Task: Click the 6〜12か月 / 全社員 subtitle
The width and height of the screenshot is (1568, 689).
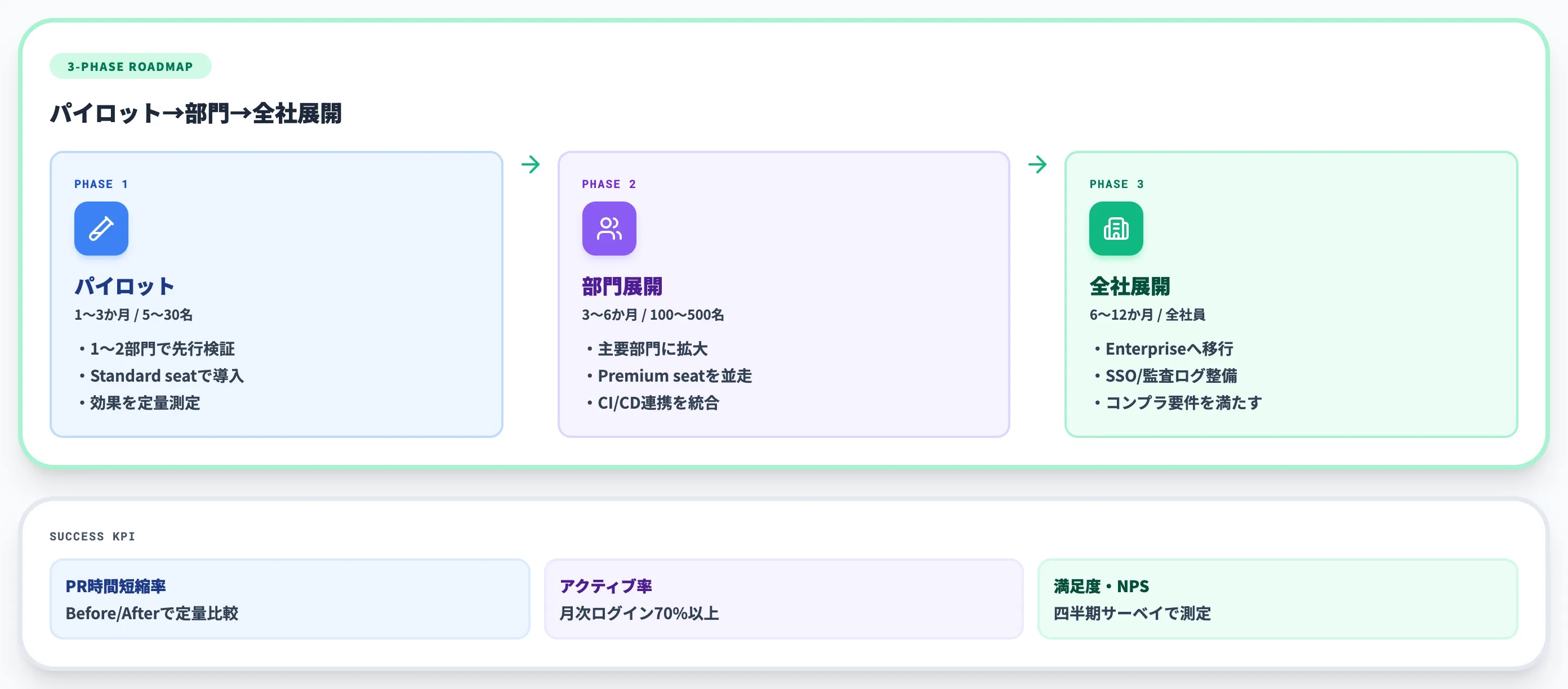Action: (x=1147, y=315)
